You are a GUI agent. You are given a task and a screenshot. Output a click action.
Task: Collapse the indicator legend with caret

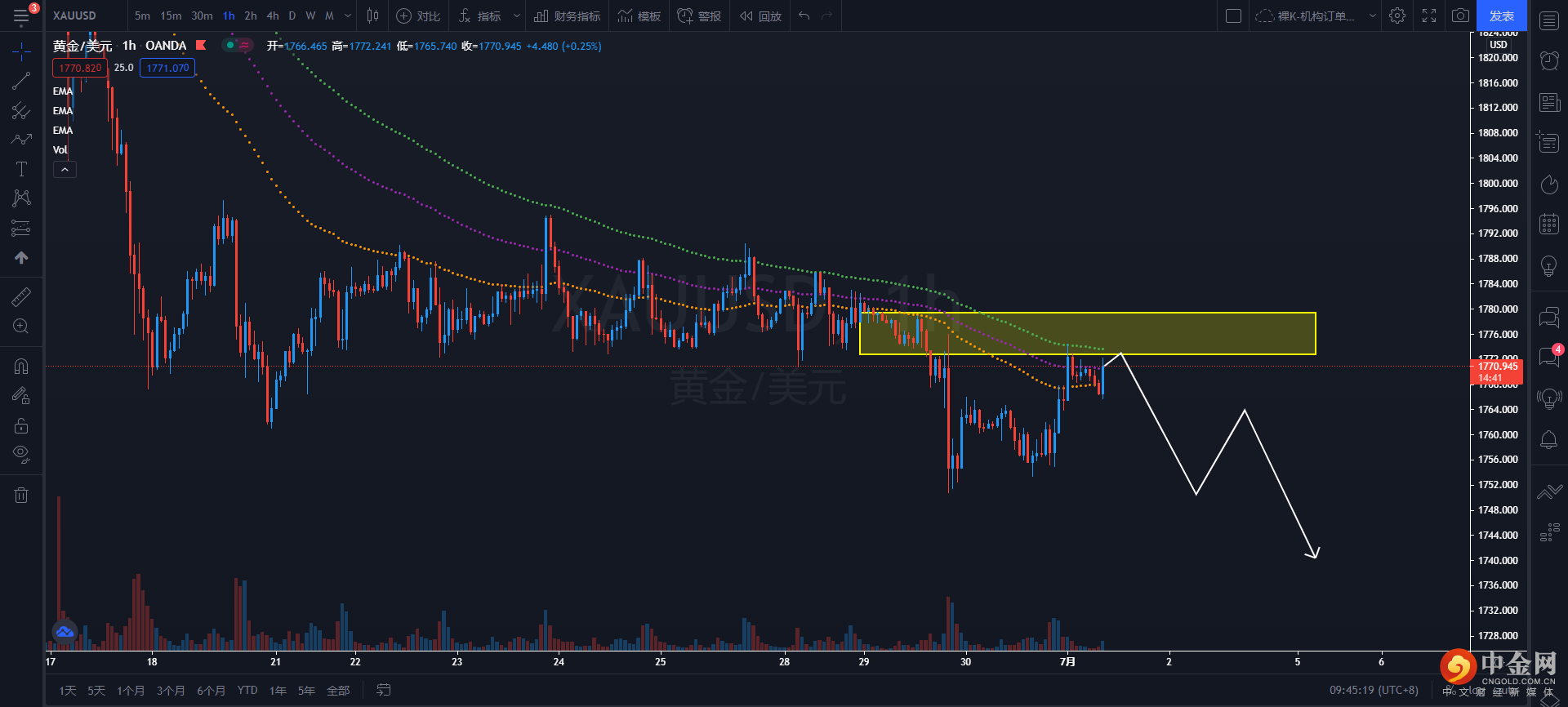(65, 169)
